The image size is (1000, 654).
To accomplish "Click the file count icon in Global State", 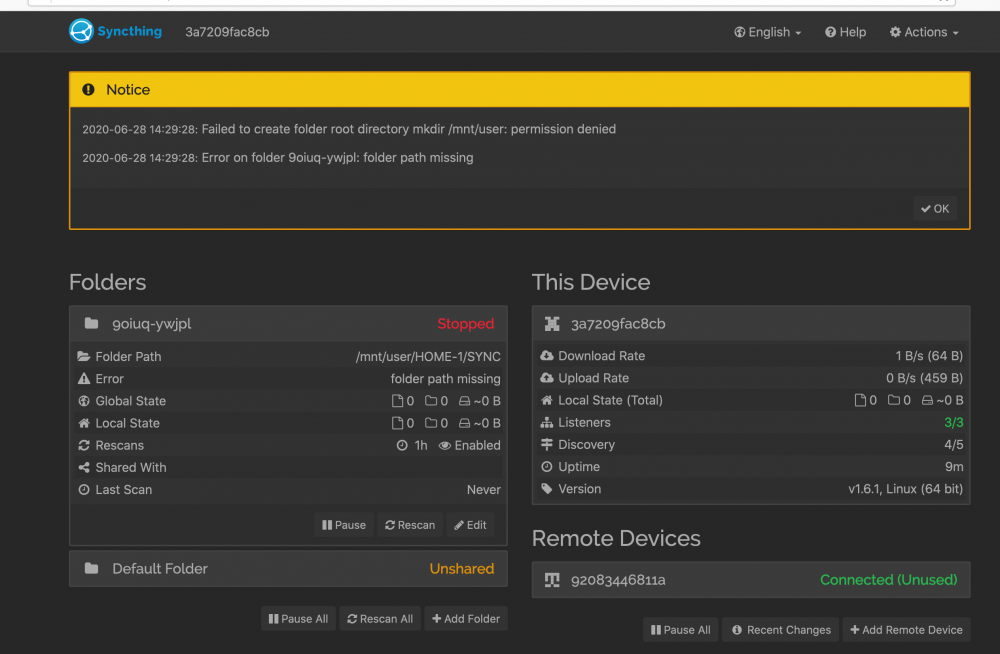I will (x=397, y=401).
